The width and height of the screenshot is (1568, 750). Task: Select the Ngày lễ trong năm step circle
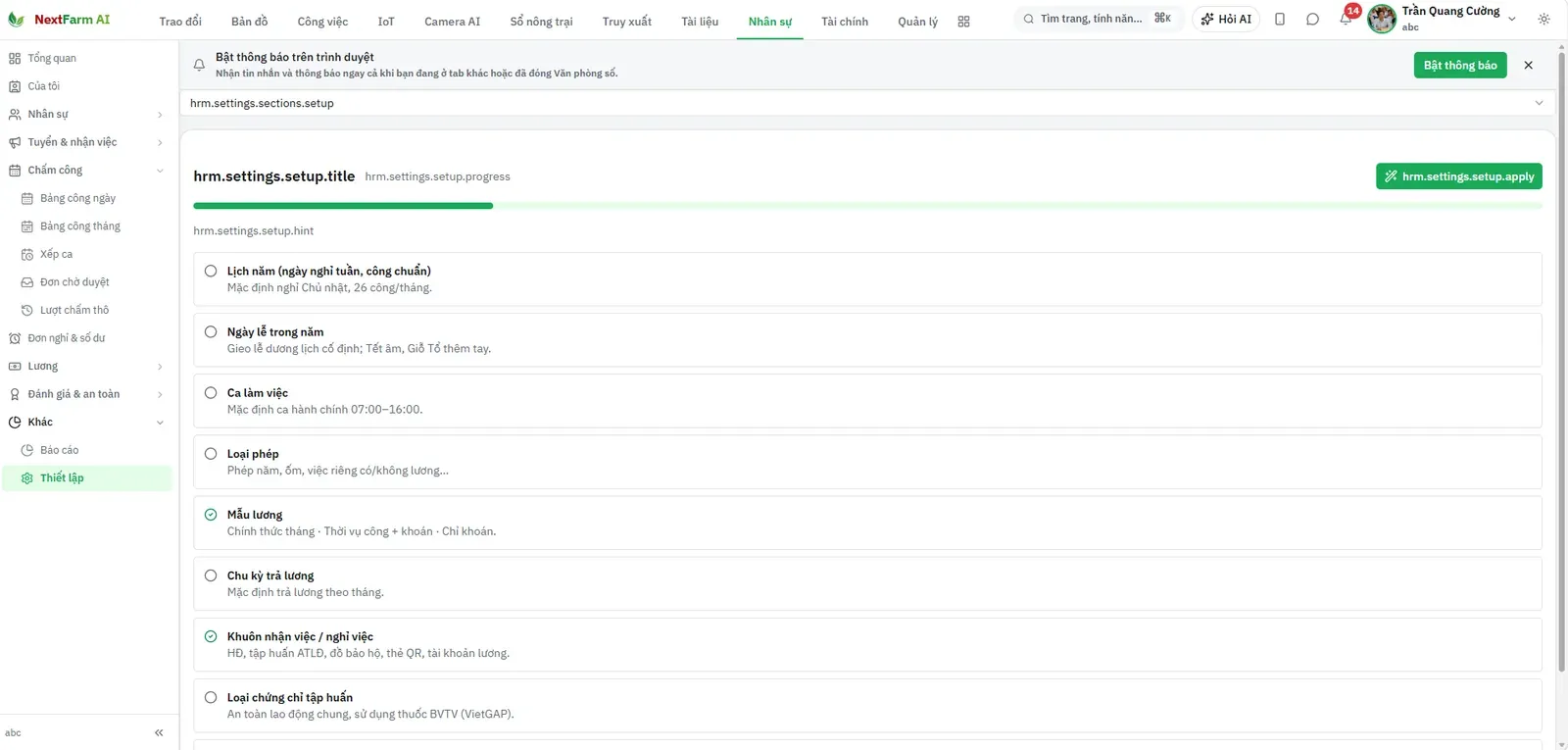point(211,331)
